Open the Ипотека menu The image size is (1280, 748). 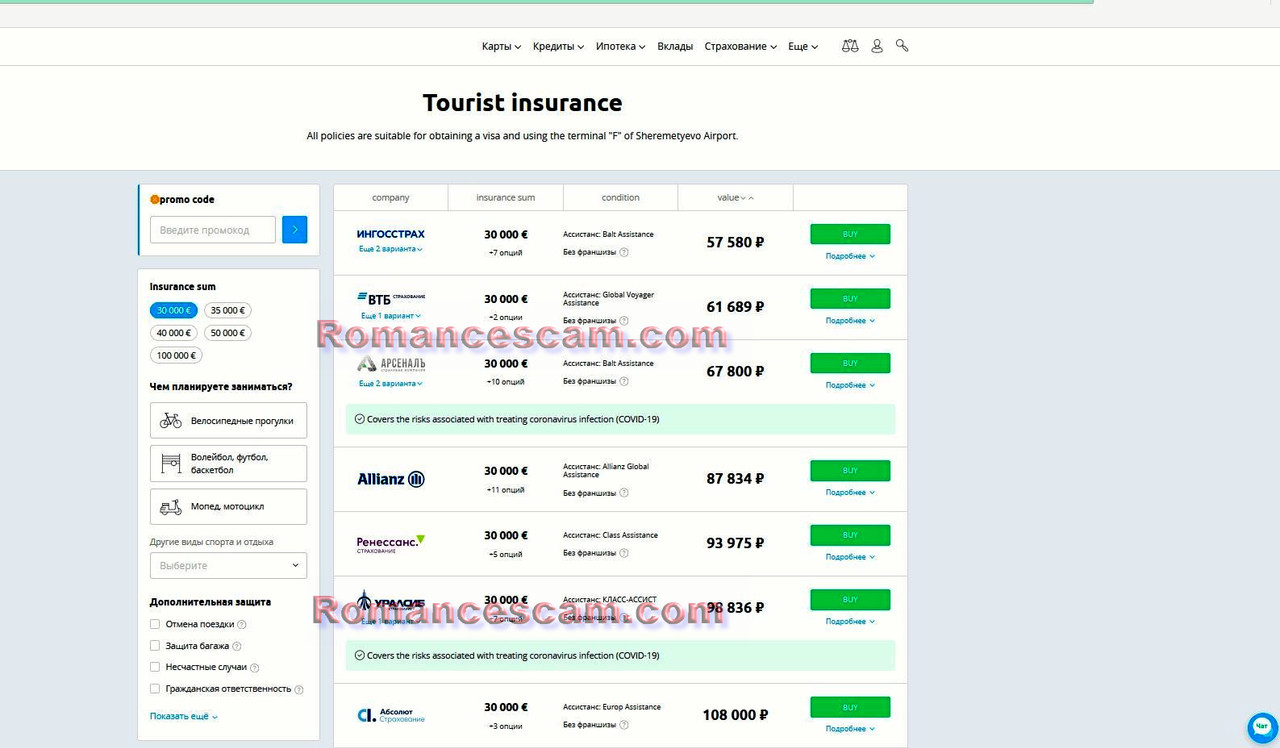(620, 47)
